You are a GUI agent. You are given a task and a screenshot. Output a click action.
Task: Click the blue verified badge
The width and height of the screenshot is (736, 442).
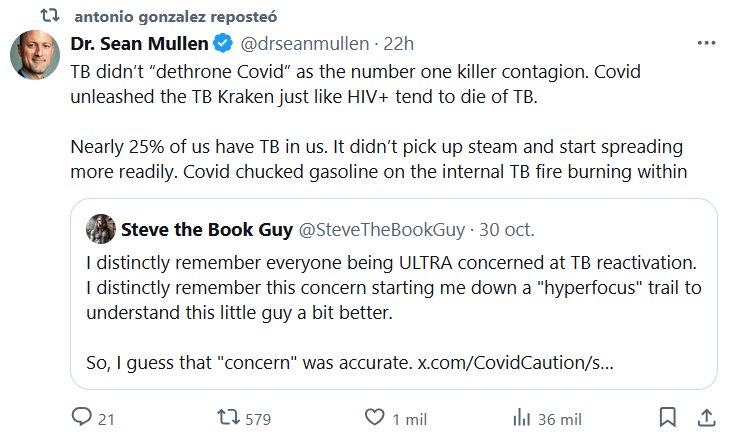point(224,44)
